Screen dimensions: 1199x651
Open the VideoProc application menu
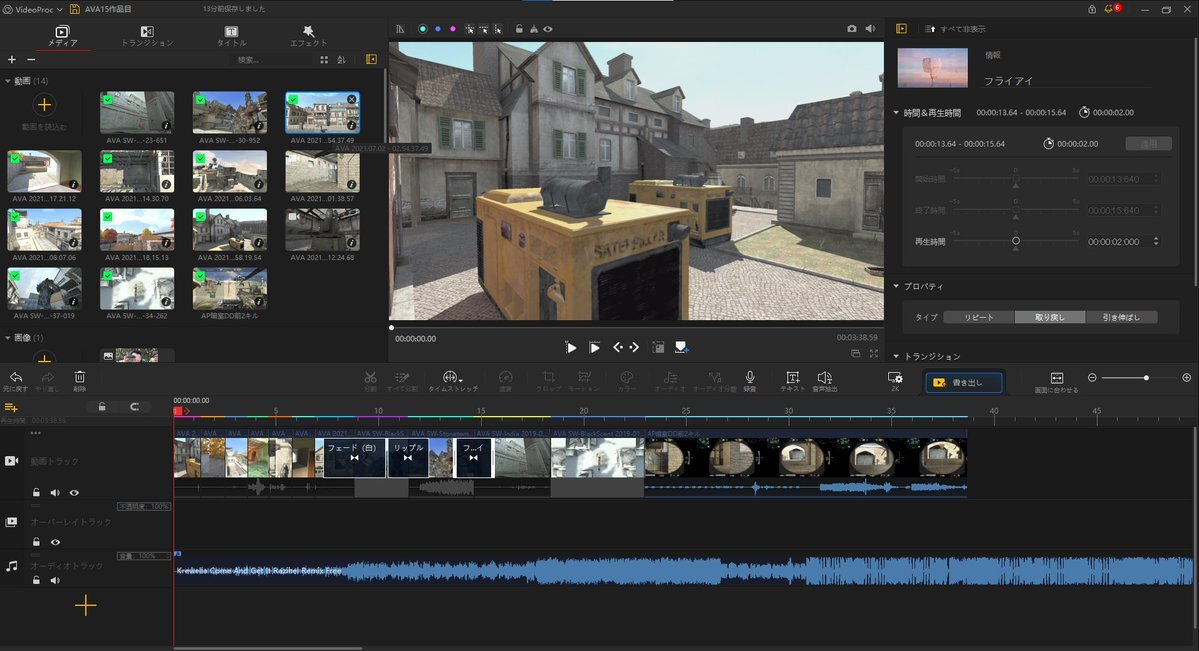[x=33, y=9]
